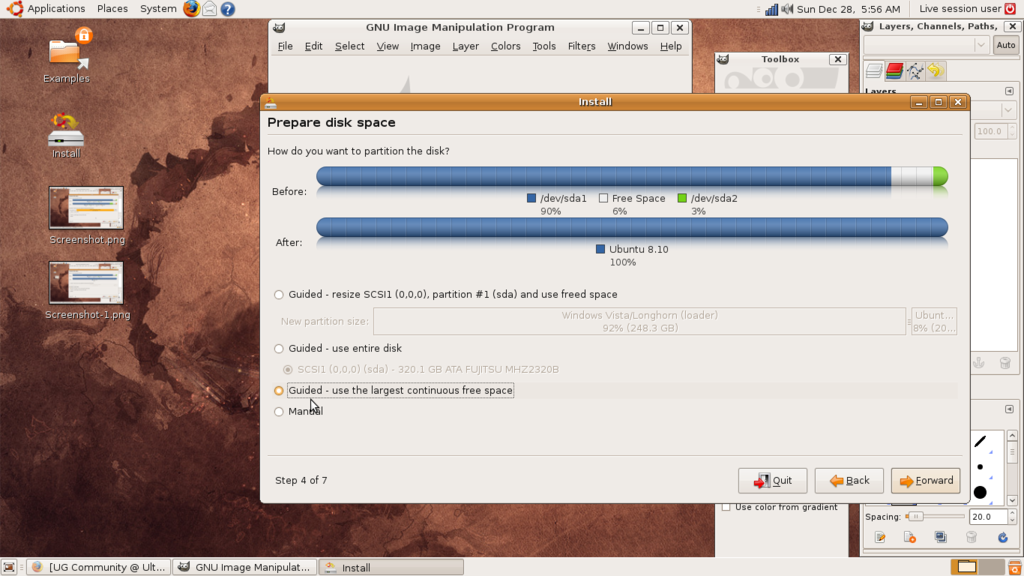
Task: Click the Layers tab menu arrow button
Action: (1009, 91)
